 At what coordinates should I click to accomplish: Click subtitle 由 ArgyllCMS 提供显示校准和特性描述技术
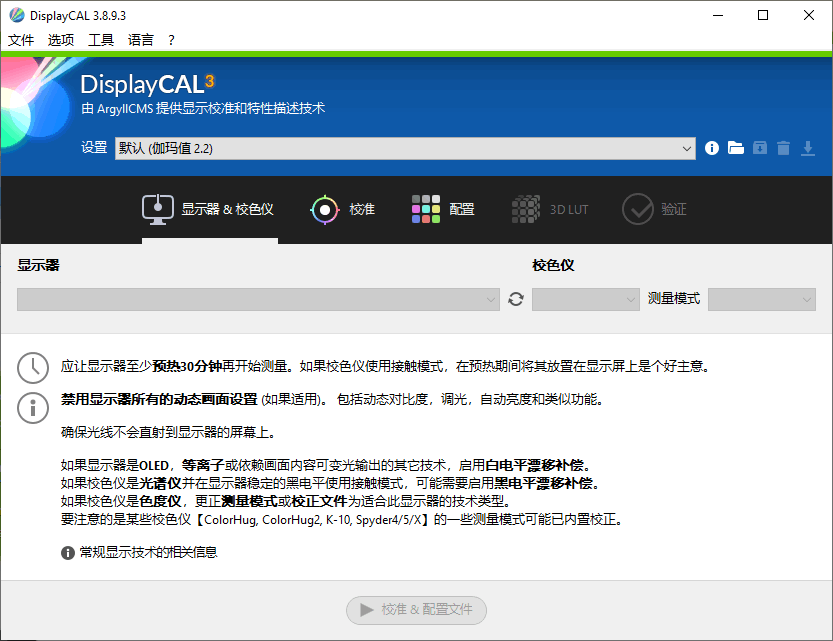pyautogui.click(x=203, y=108)
